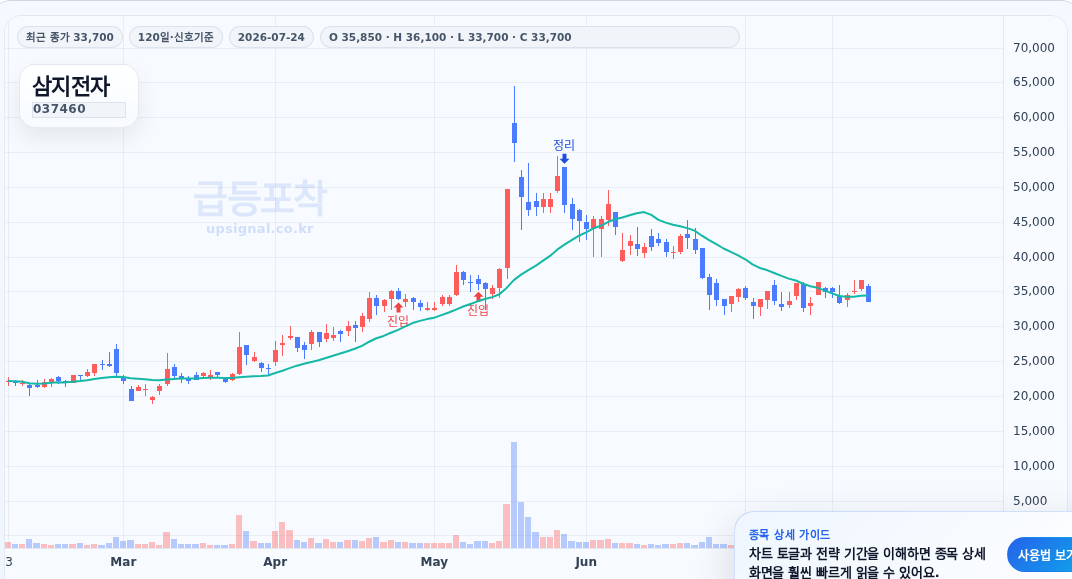Click the 종목 상세 가이드 heading
The width and height of the screenshot is (1072, 579).
[x=789, y=535]
